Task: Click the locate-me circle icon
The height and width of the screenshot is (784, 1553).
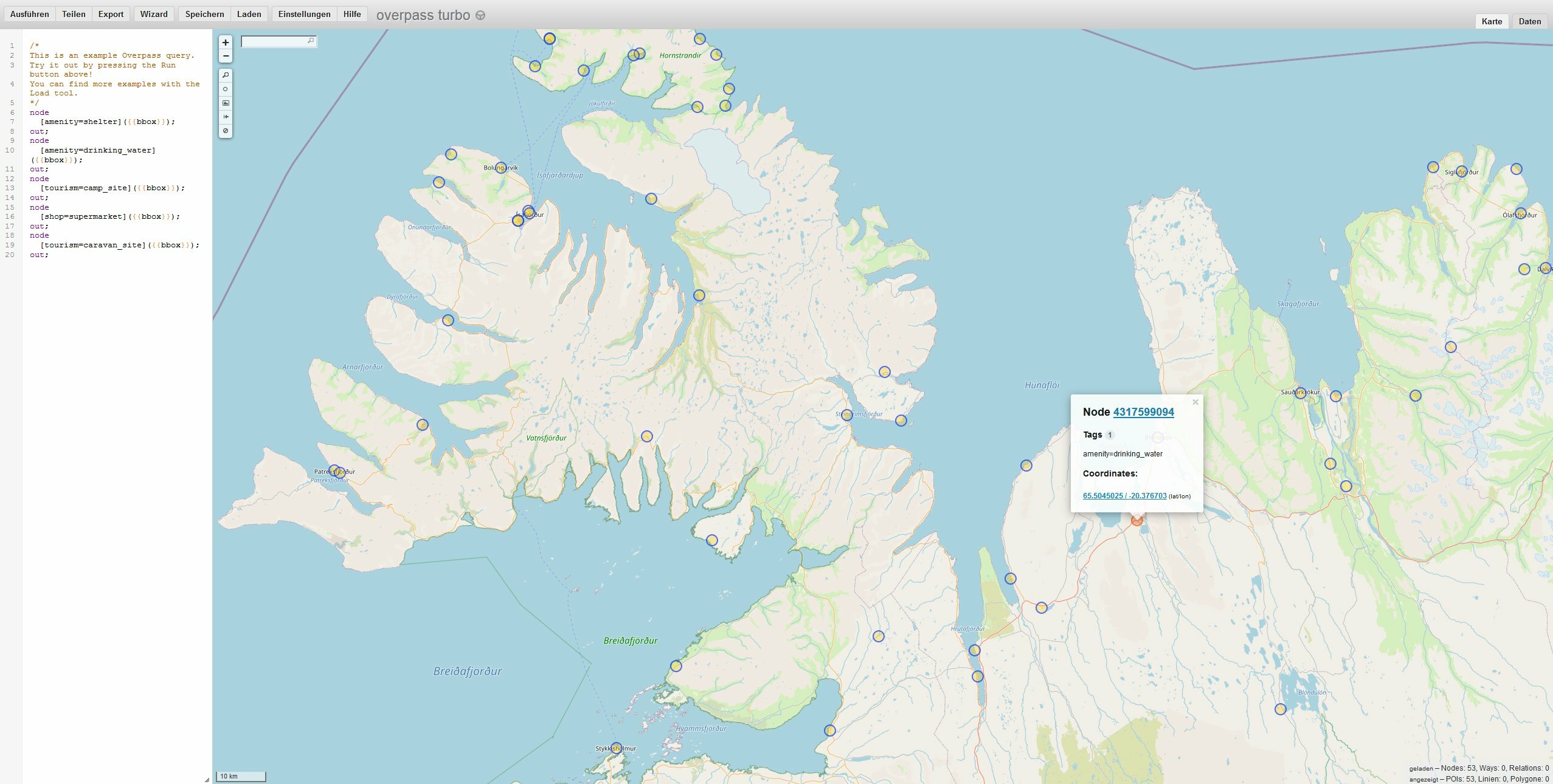Action: [x=226, y=89]
